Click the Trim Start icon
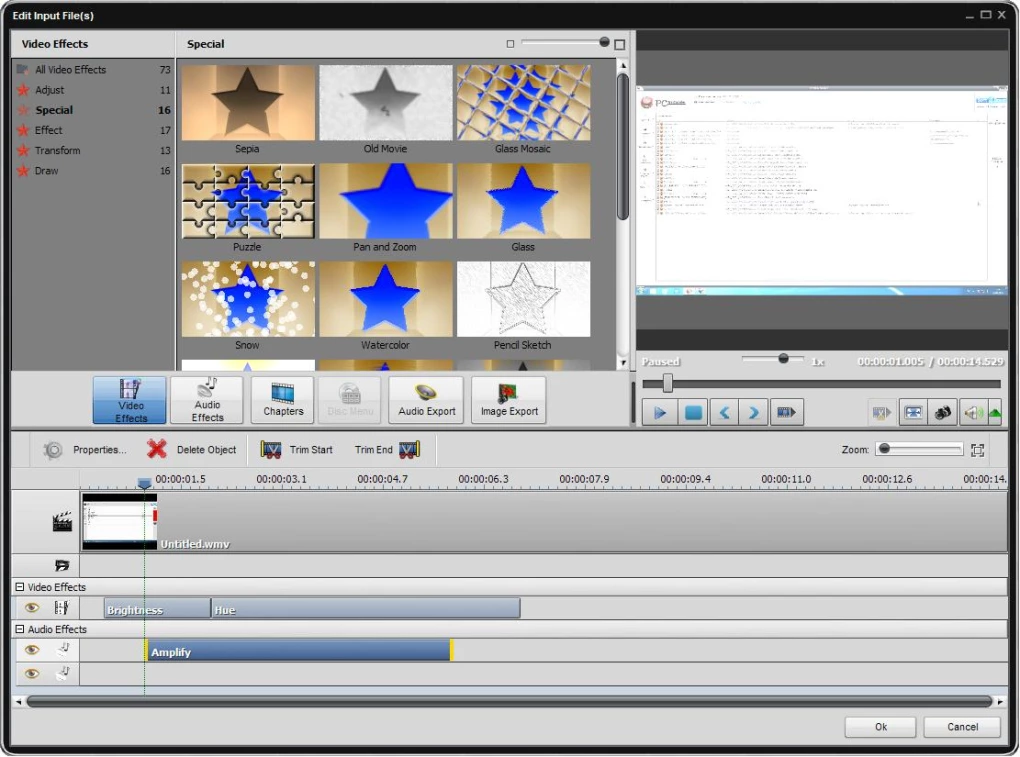1020x757 pixels. 271,449
